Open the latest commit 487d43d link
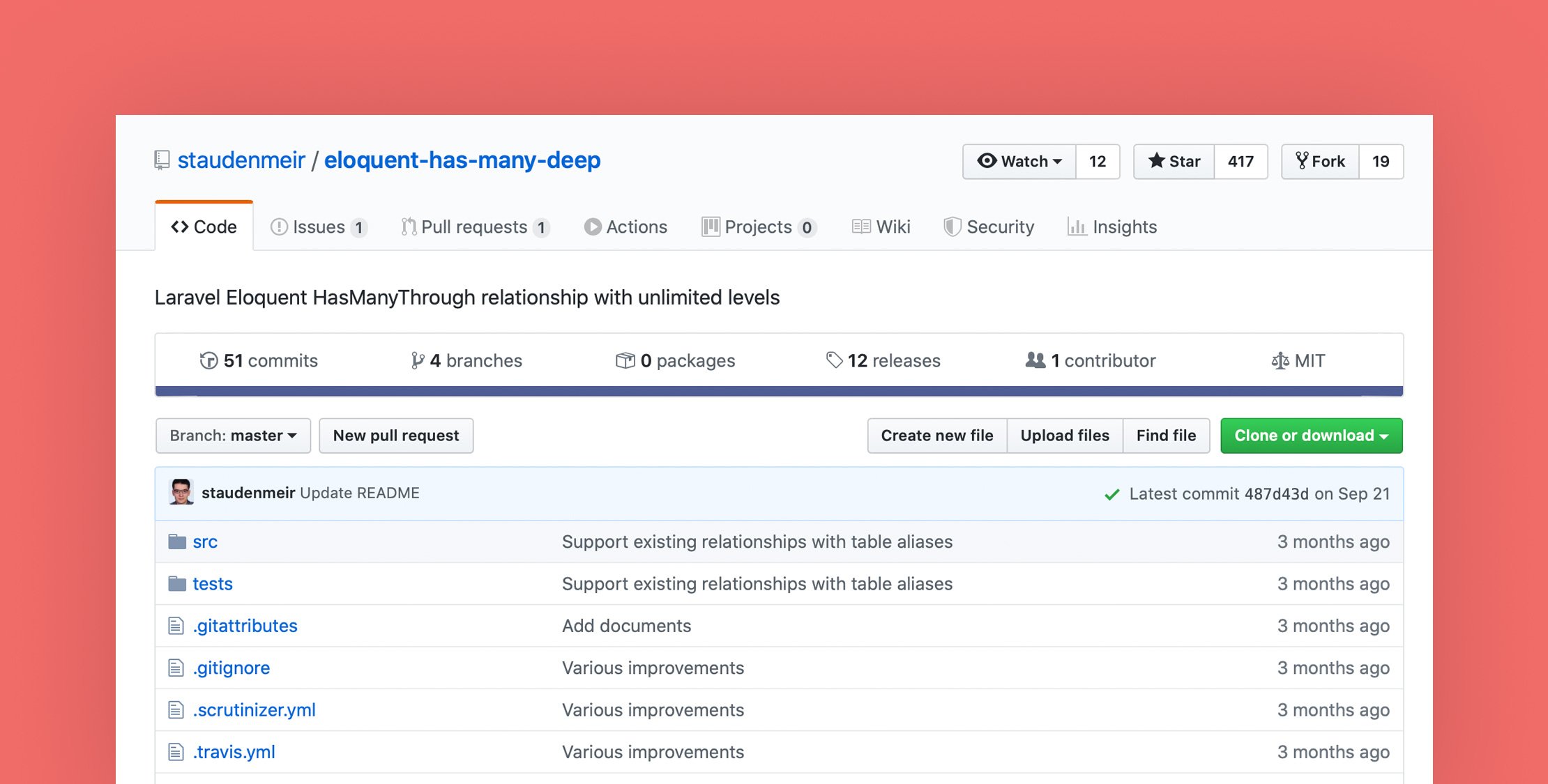Viewport: 1548px width, 784px height. (1277, 494)
